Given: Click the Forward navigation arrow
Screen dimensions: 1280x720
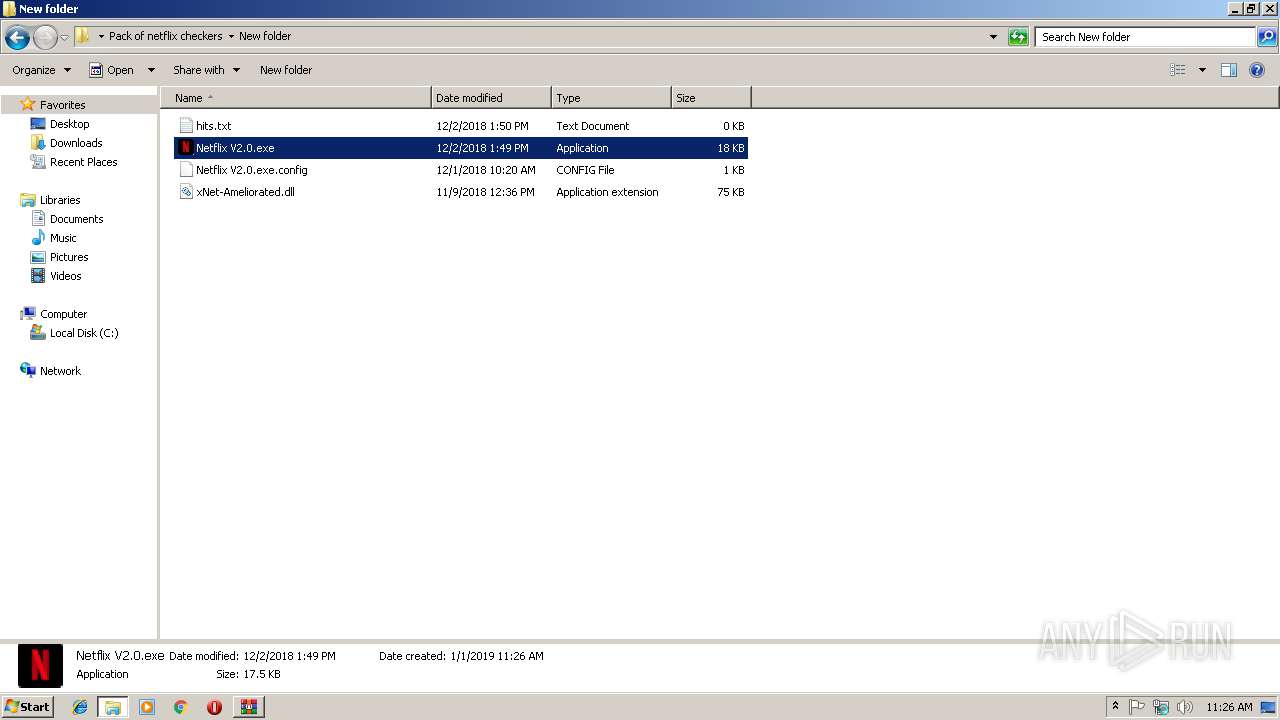Looking at the screenshot, I should (45, 38).
